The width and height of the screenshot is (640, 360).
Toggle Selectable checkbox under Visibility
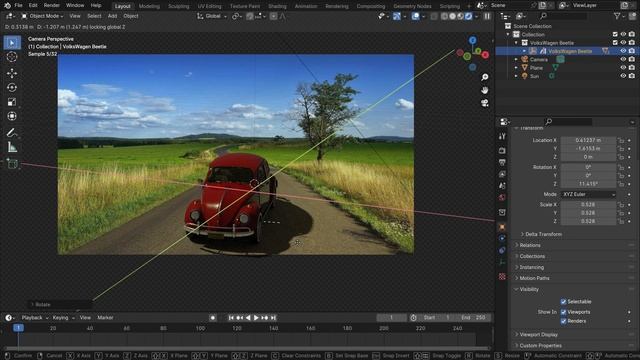pyautogui.click(x=563, y=302)
